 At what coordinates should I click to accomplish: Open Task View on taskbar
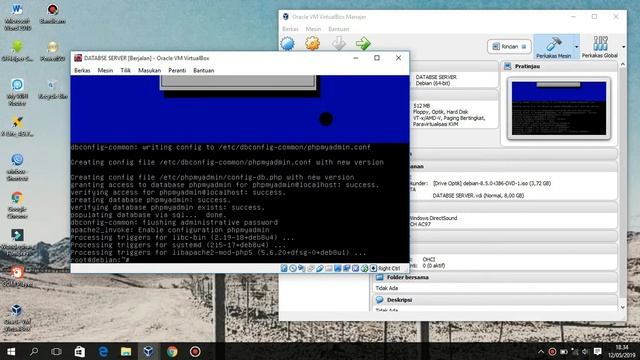[x=57, y=351]
